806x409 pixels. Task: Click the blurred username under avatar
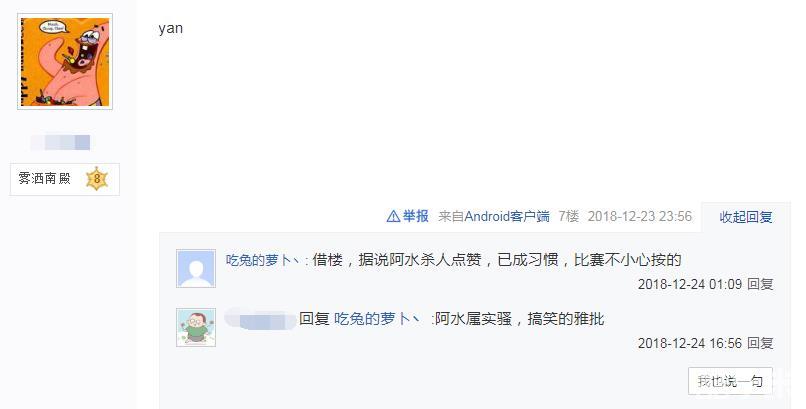coord(60,142)
